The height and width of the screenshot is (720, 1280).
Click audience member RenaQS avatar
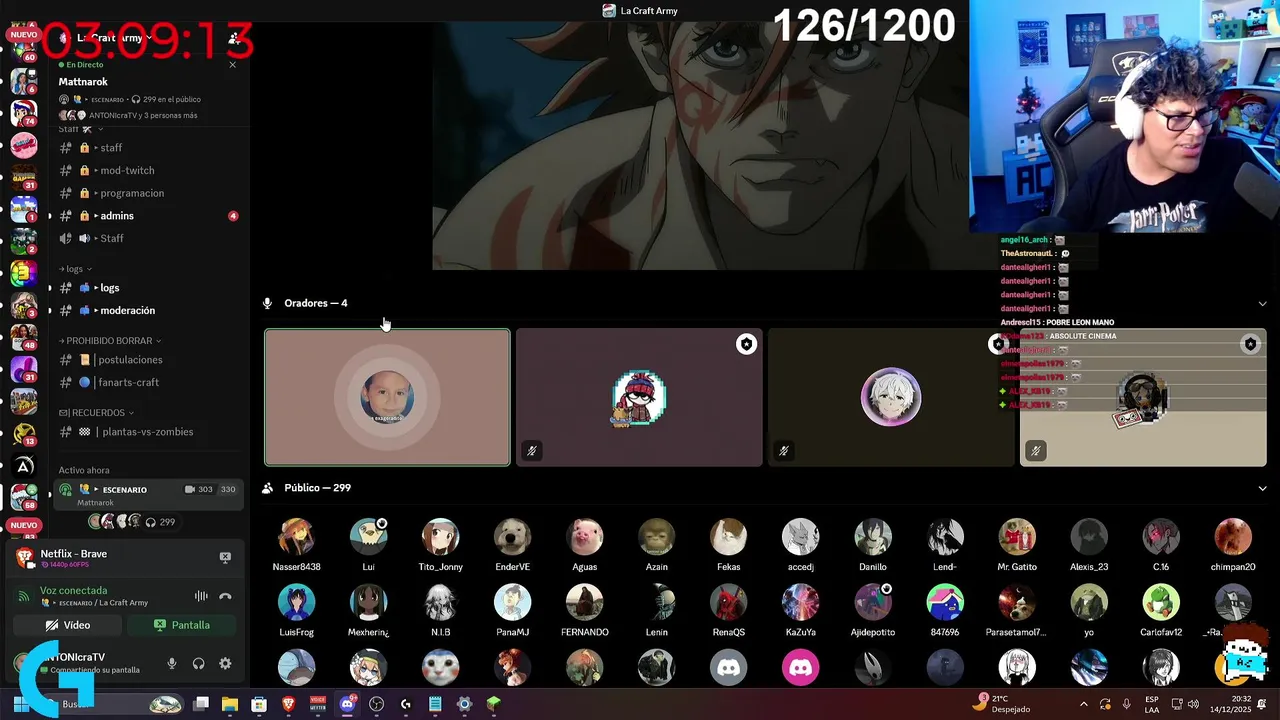click(728, 603)
